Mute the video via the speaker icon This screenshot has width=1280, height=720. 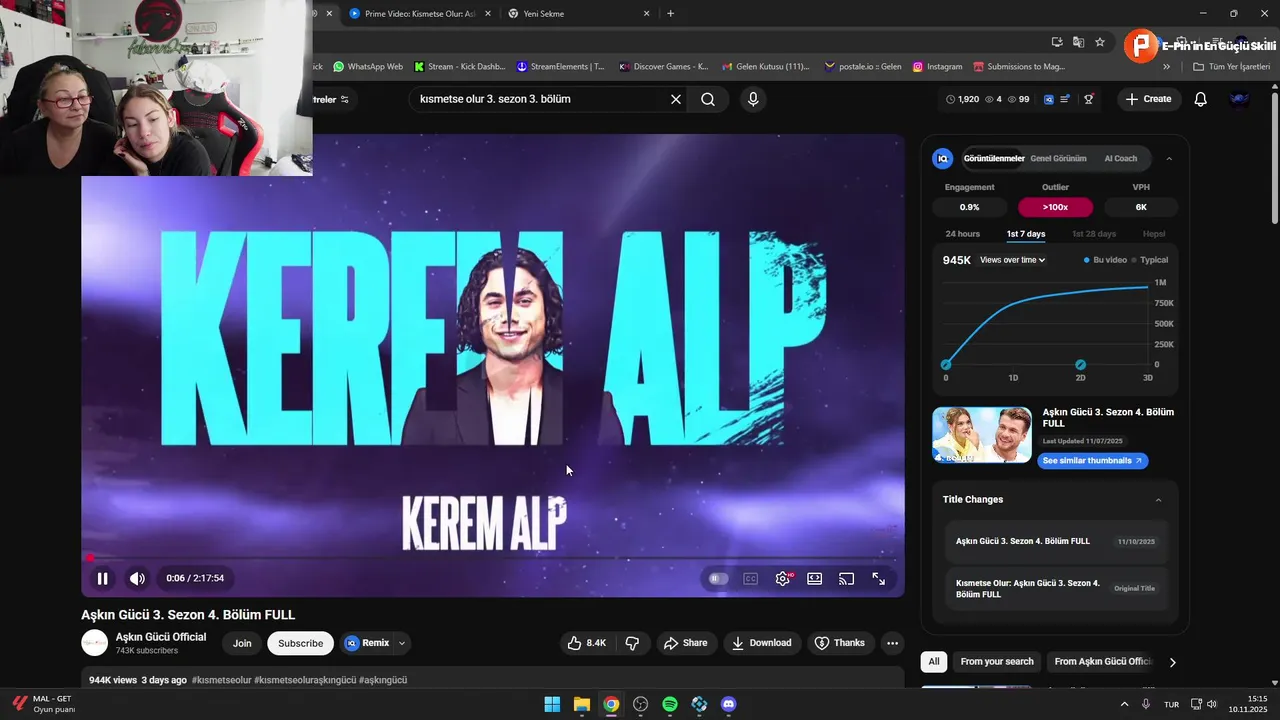(x=137, y=578)
